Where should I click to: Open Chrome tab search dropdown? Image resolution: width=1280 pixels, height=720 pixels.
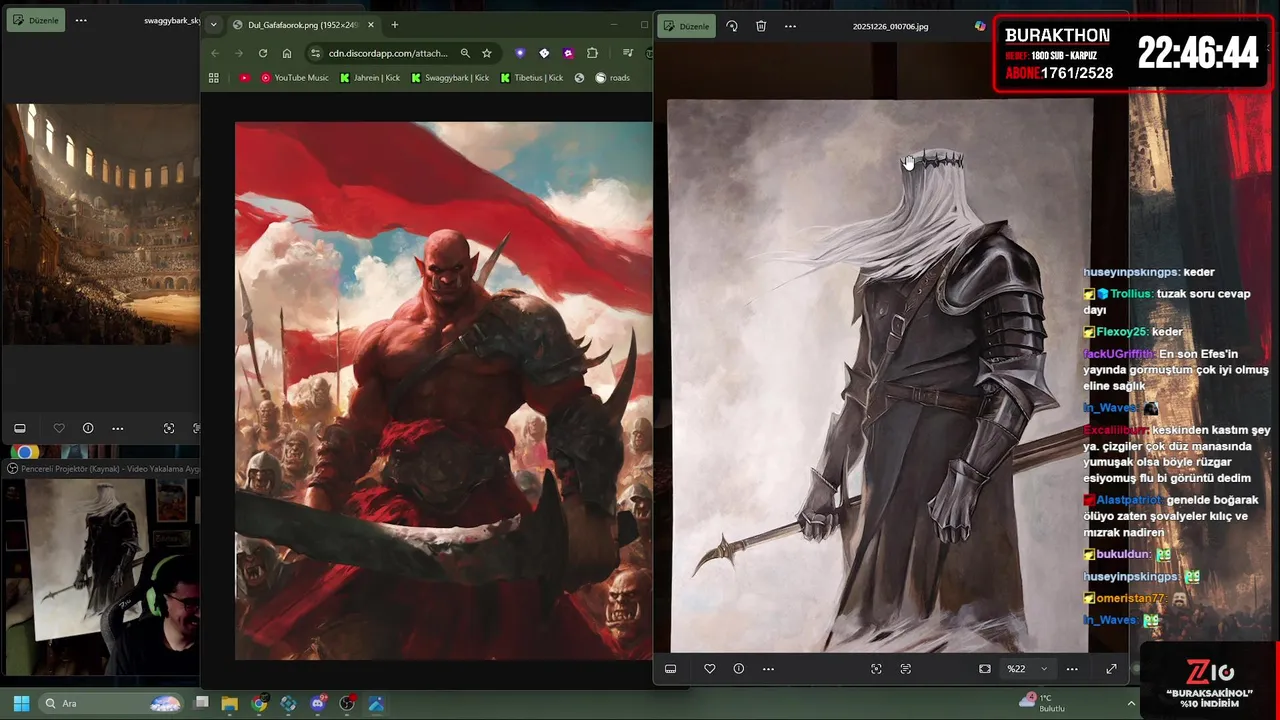pyautogui.click(x=213, y=25)
